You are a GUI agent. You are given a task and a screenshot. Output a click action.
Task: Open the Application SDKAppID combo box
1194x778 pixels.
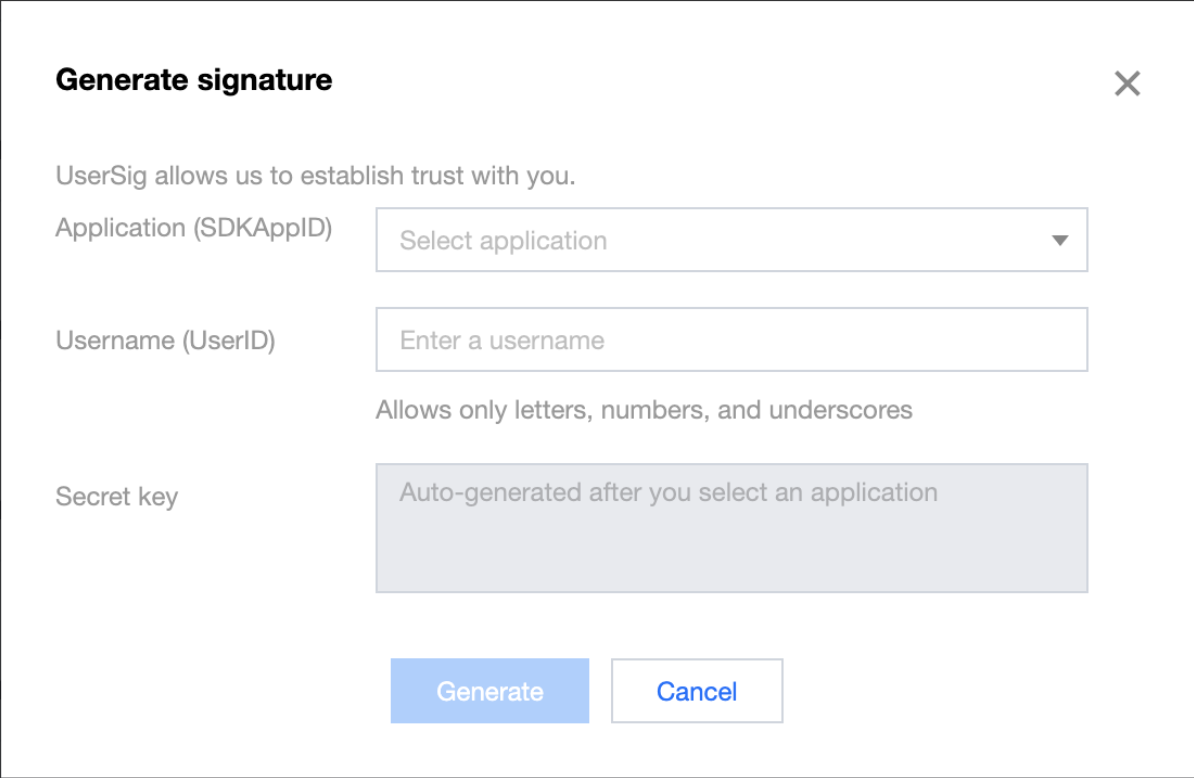coord(731,240)
